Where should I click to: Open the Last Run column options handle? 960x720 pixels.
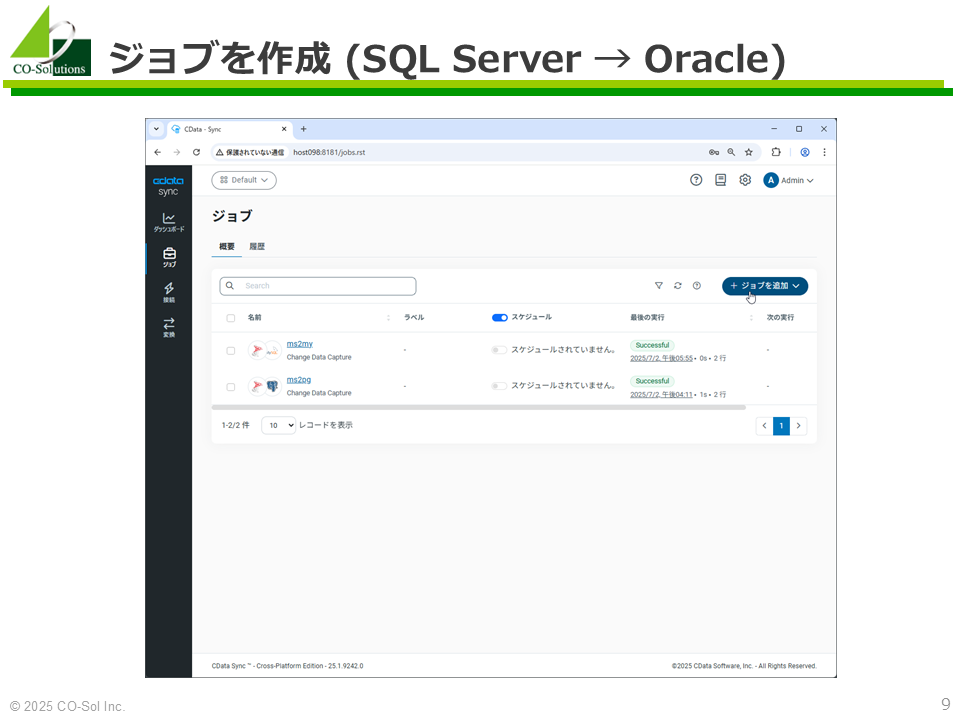pyautogui.click(x=751, y=318)
